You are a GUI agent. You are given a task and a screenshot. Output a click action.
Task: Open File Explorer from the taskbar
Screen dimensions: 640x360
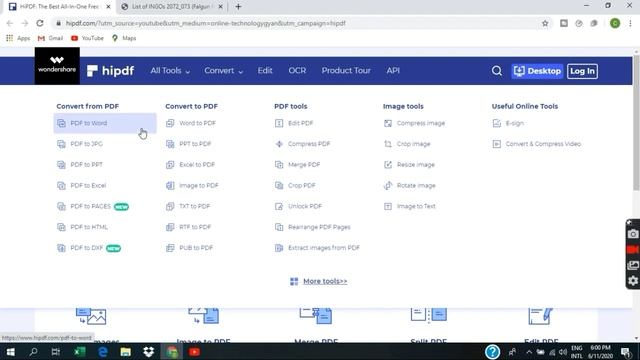coord(126,352)
